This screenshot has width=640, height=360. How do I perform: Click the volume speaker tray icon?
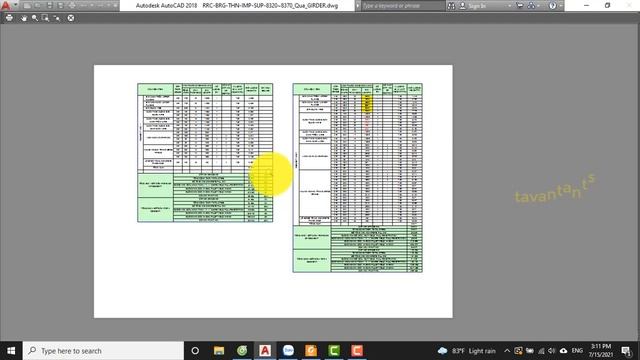(552, 351)
